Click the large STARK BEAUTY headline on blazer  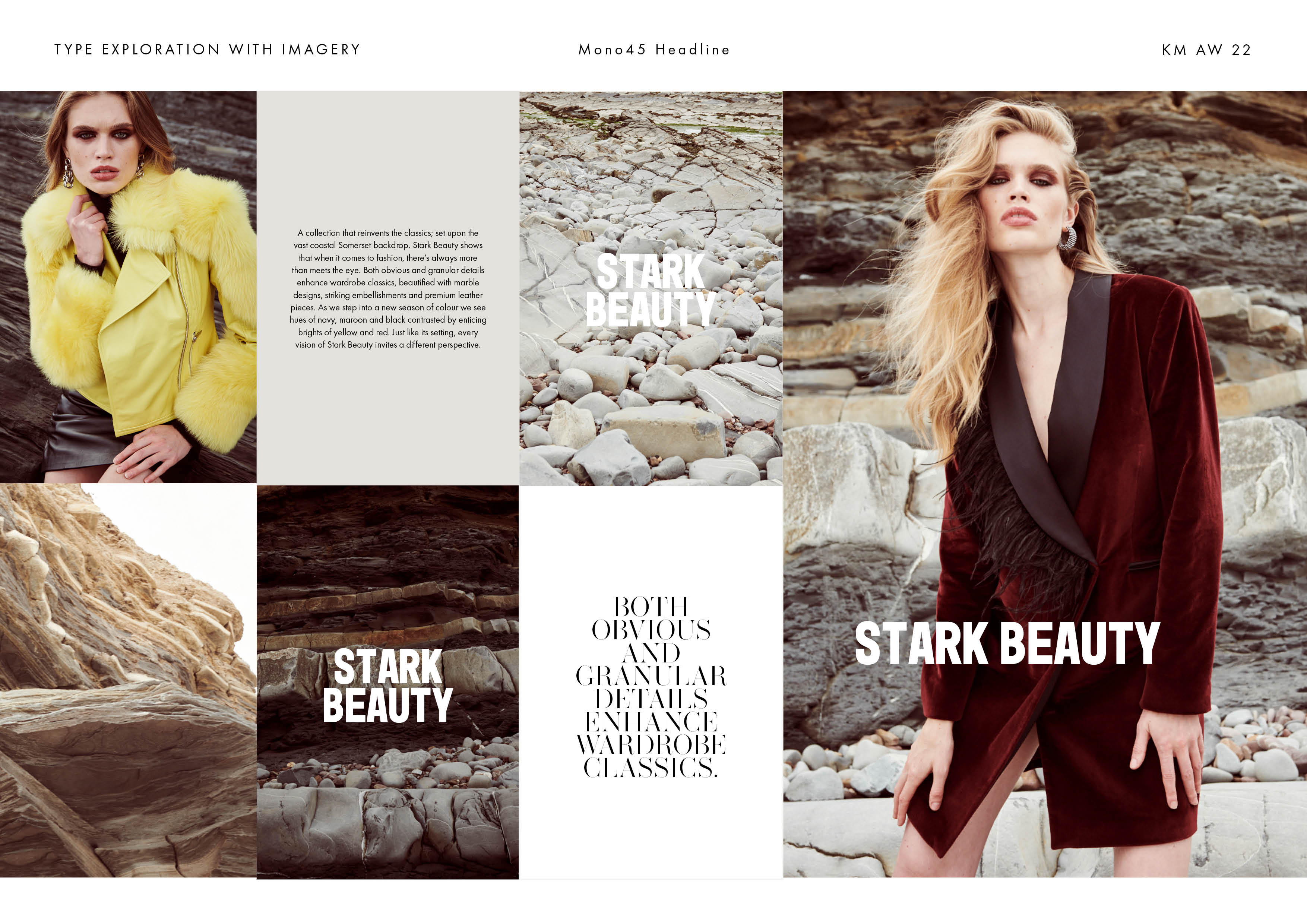tap(1006, 643)
